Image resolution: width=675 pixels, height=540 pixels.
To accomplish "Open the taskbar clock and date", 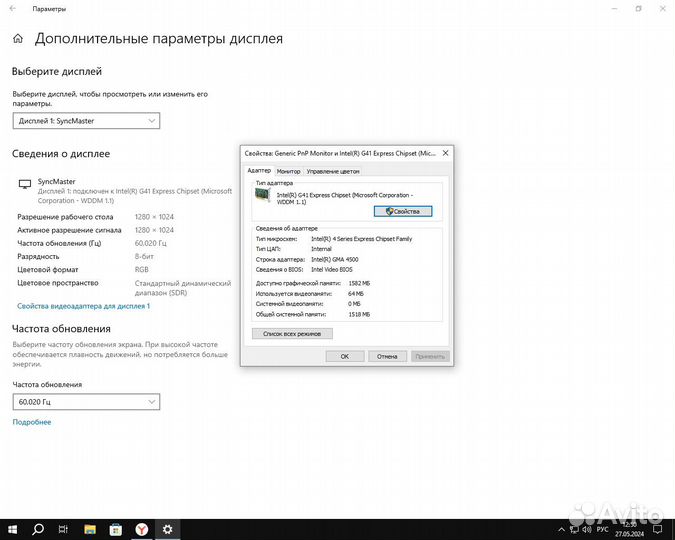I will coord(630,529).
